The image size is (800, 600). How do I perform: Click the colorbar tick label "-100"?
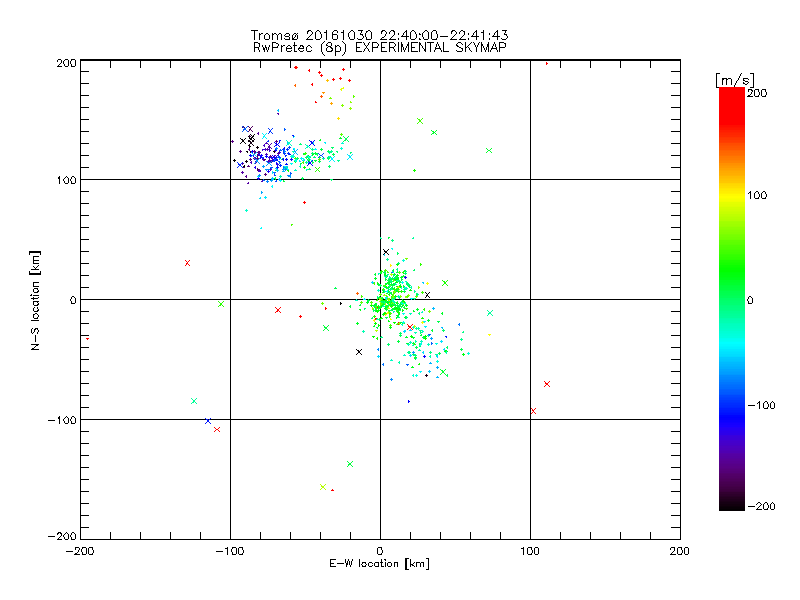(761, 406)
